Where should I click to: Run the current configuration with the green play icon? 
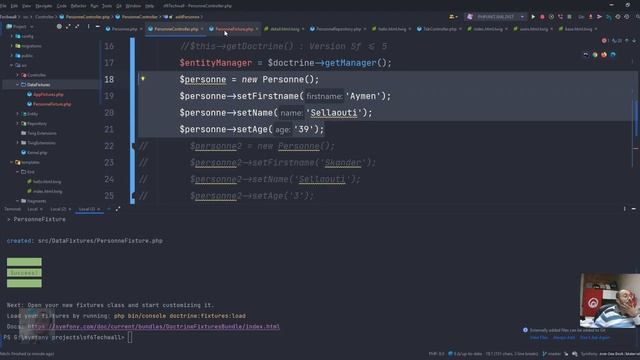click(533, 17)
